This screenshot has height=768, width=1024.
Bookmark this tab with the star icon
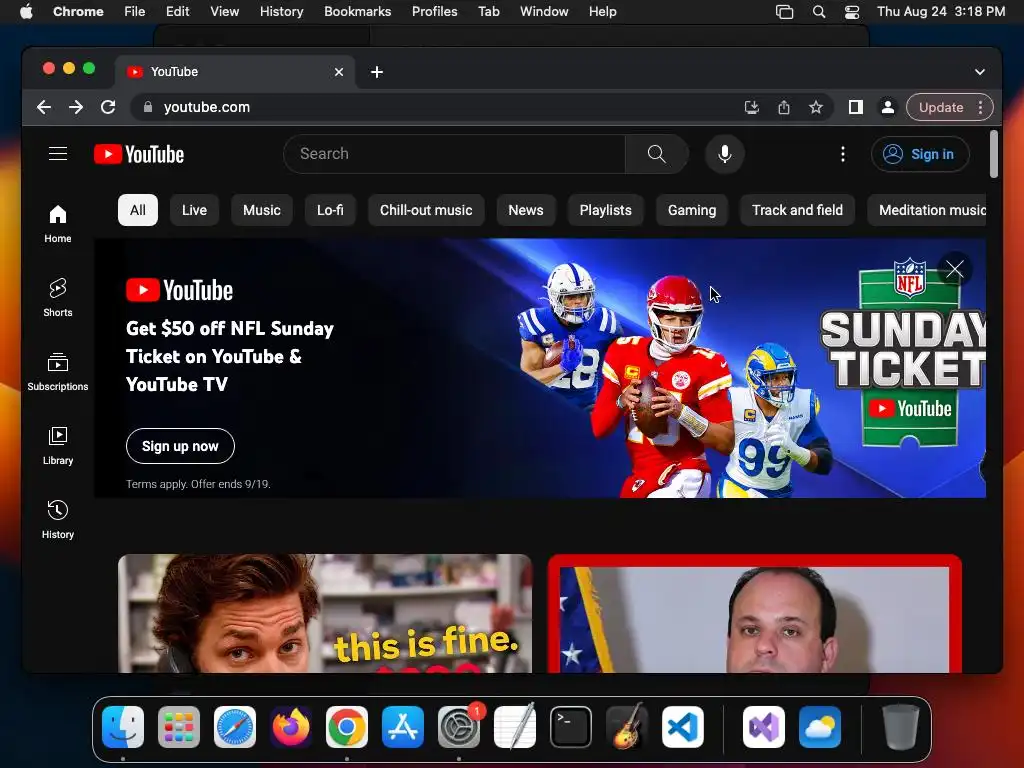pos(816,107)
